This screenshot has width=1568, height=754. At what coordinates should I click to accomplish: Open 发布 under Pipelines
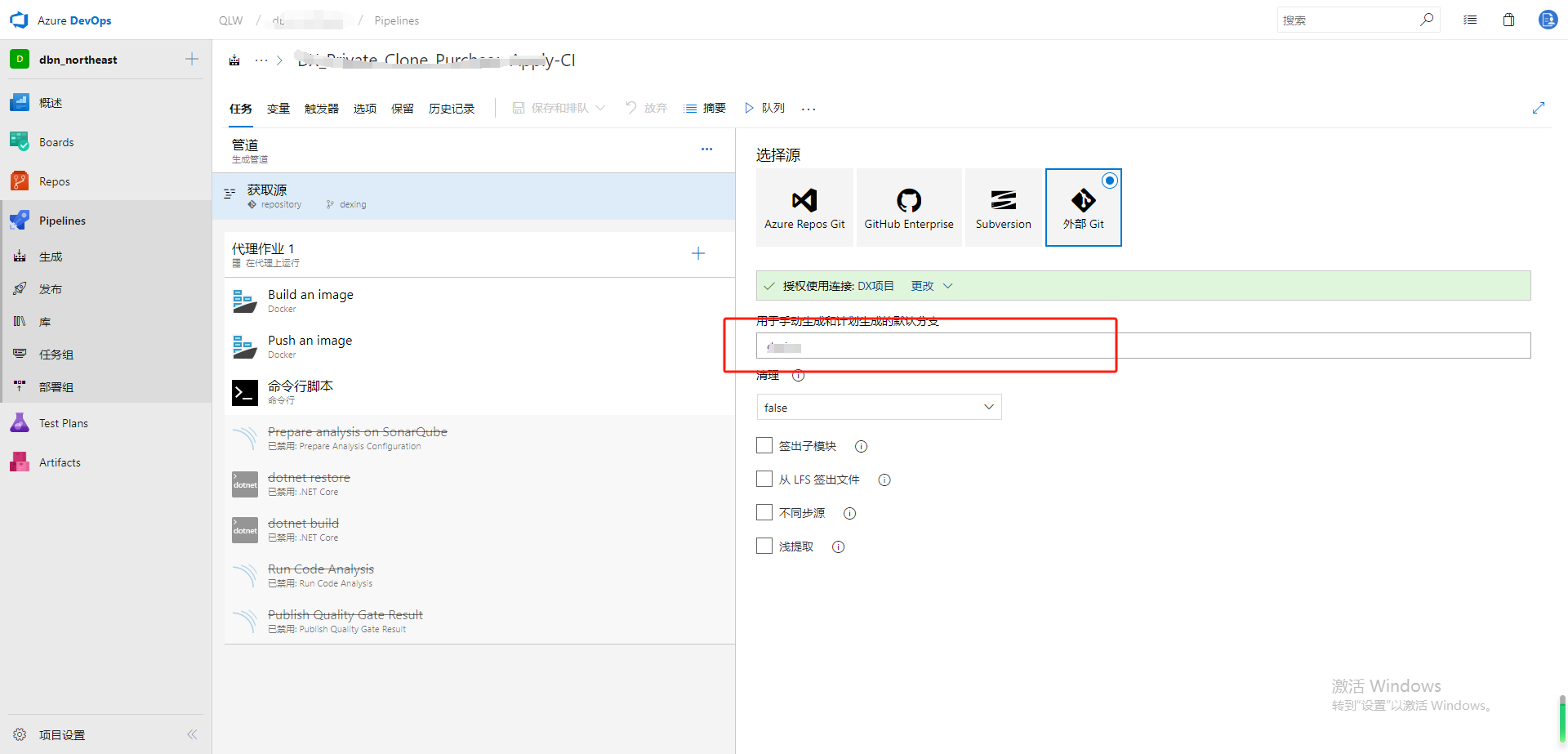51,289
